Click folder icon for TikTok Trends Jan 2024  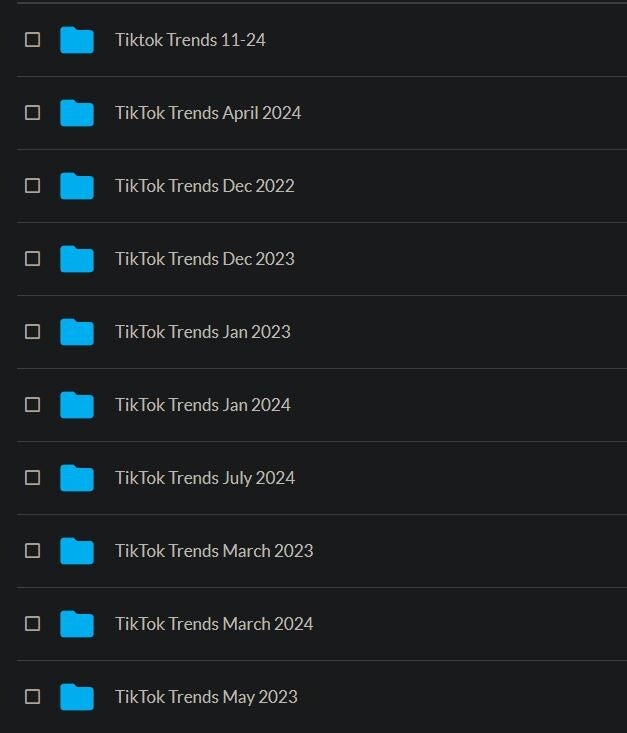(76, 405)
